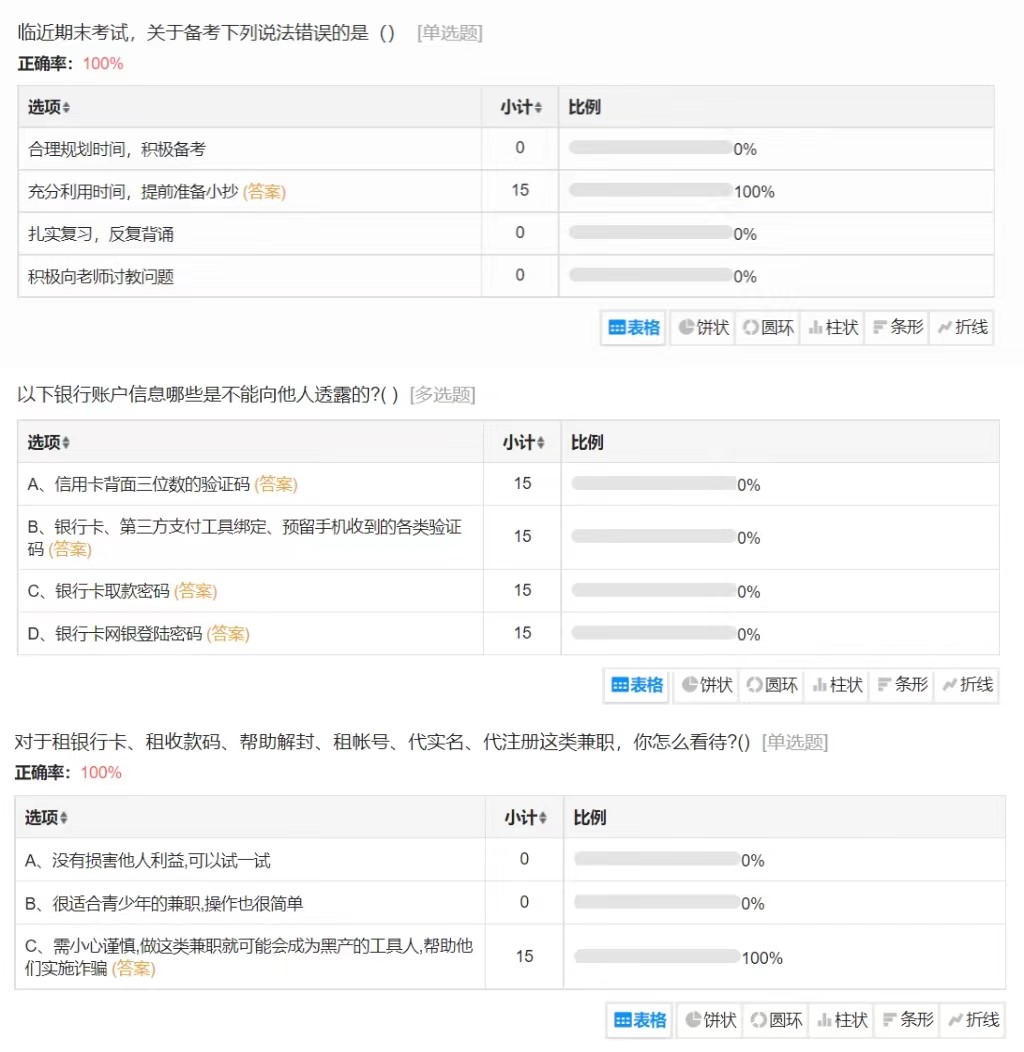Click the 100% bar for option C 需小心谨慎
The image size is (1024, 1052).
[x=656, y=956]
